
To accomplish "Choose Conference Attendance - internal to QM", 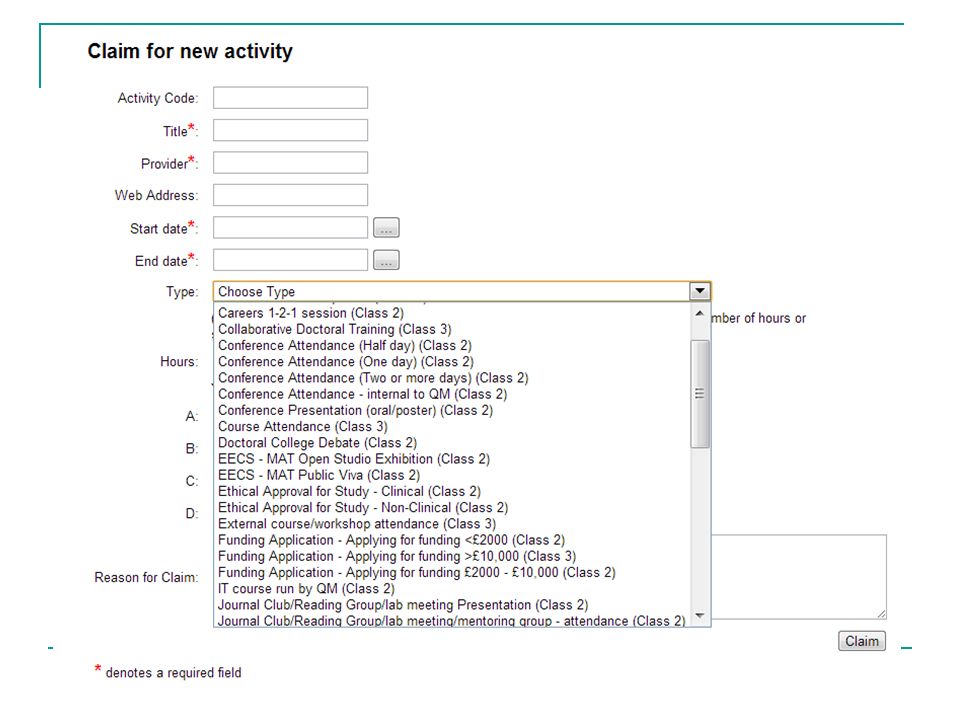I will click(452, 394).
